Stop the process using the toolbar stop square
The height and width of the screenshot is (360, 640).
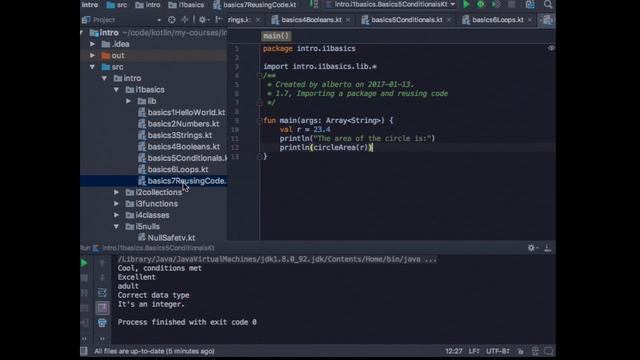tap(511, 4)
